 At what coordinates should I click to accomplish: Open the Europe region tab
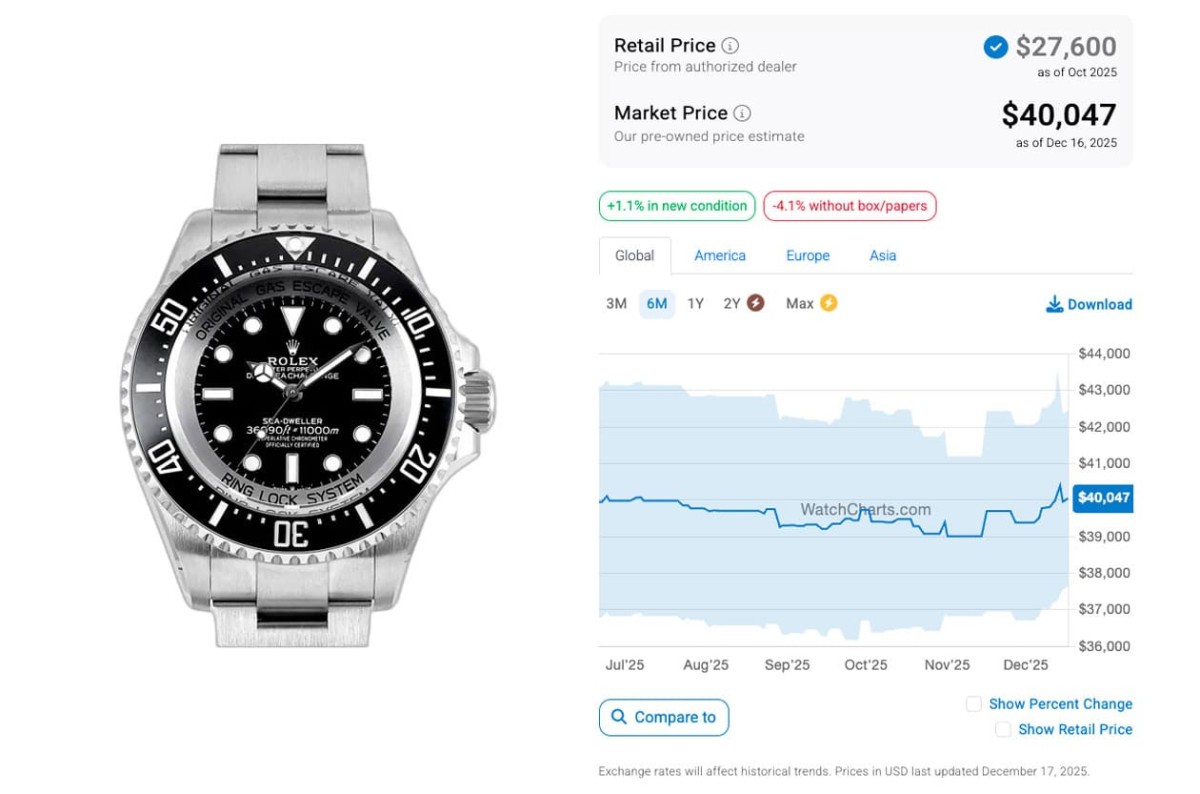tap(808, 256)
